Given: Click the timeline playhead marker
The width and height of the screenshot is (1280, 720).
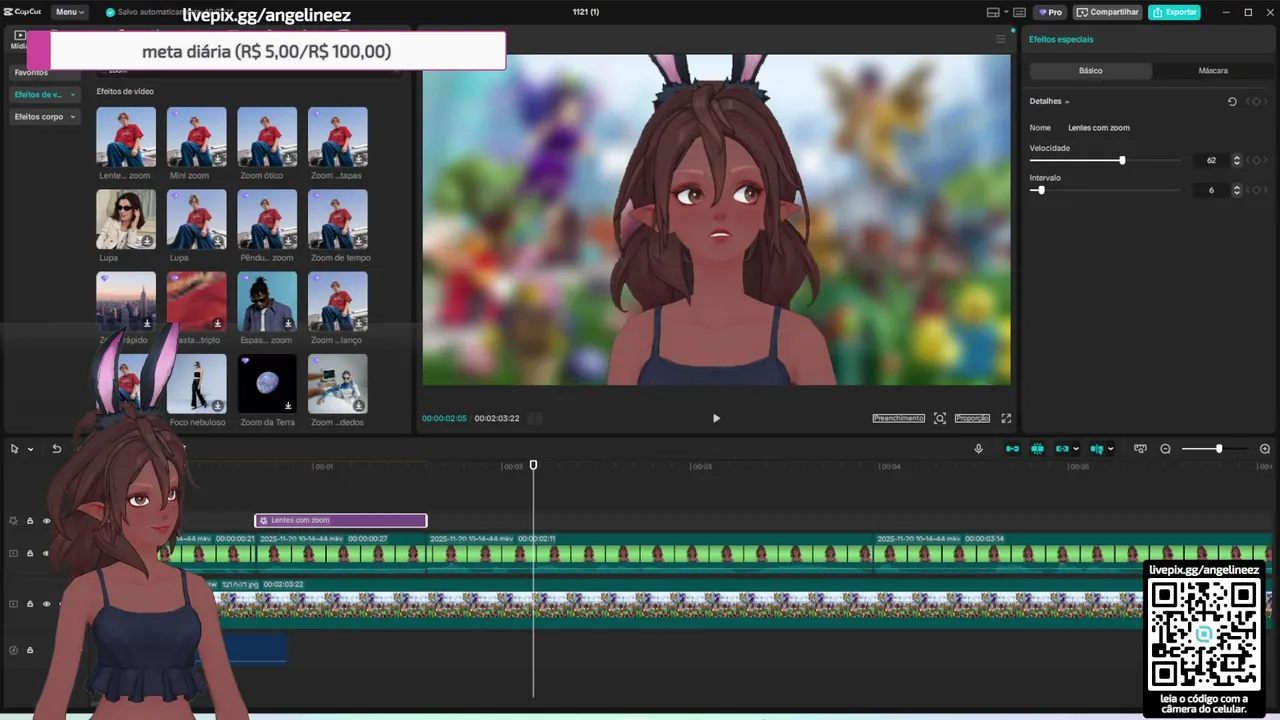Looking at the screenshot, I should (x=533, y=465).
